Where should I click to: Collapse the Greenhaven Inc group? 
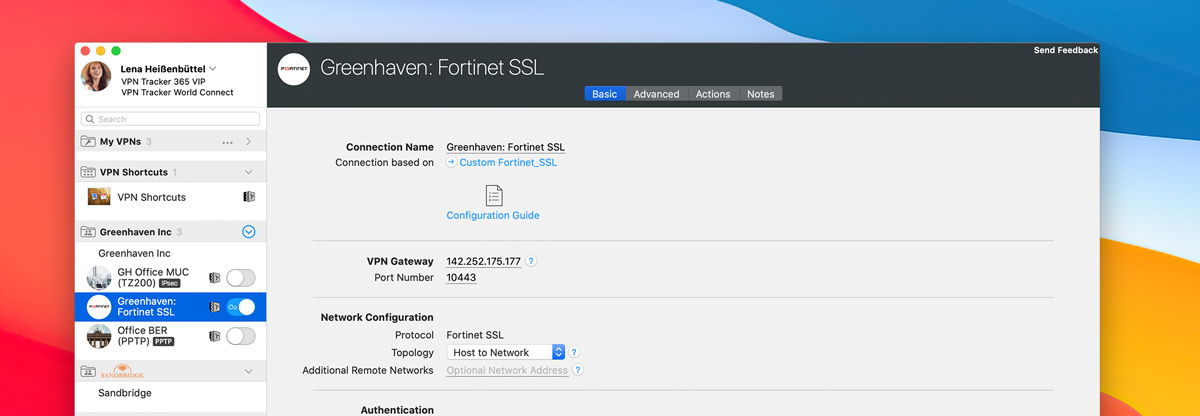pyautogui.click(x=249, y=232)
